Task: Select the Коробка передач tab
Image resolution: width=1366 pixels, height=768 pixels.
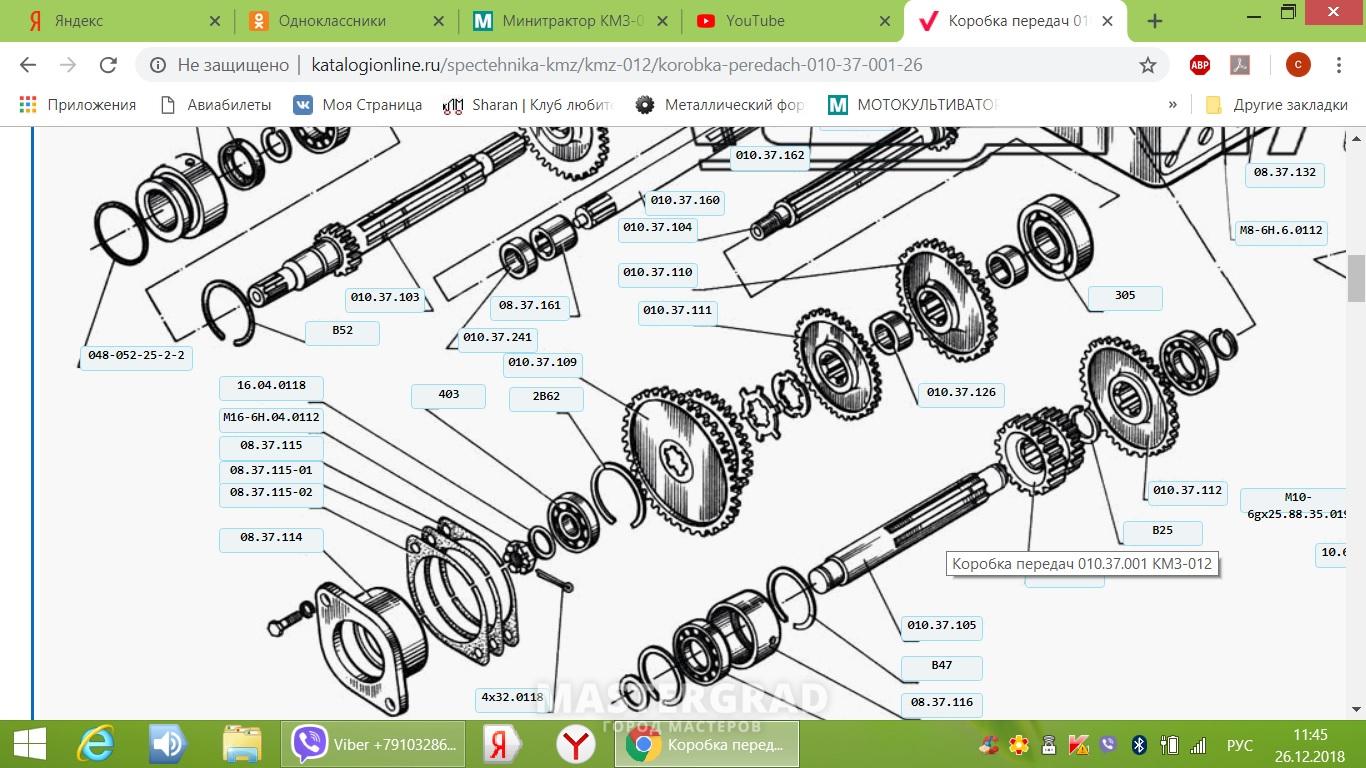Action: pyautogui.click(x=1016, y=21)
